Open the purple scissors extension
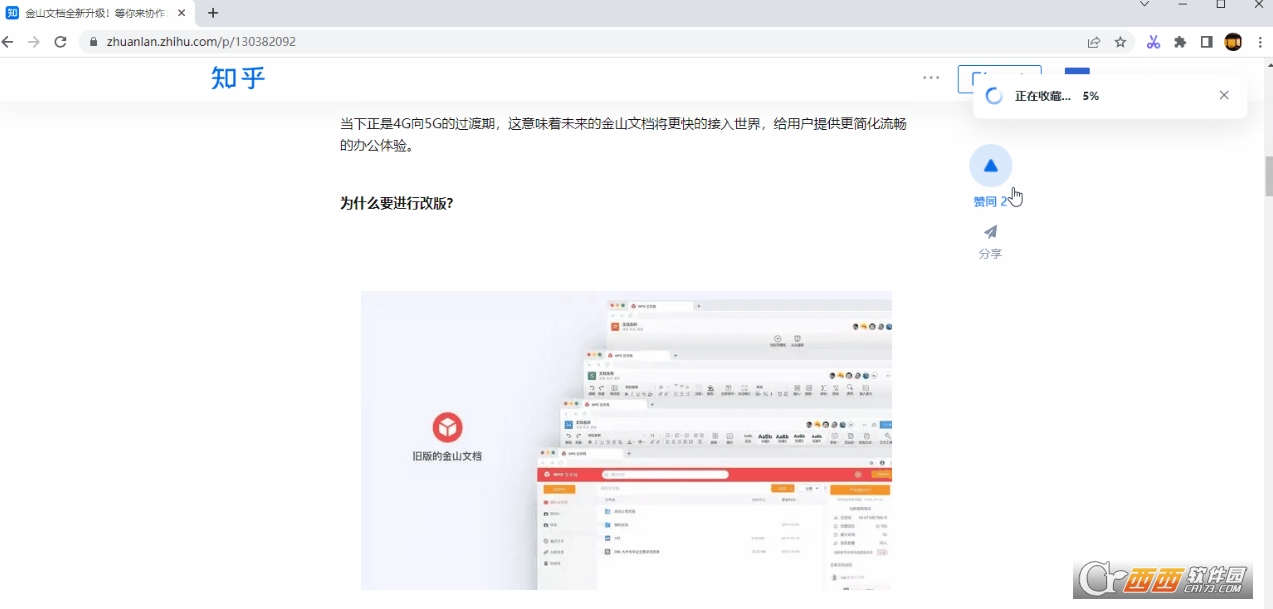The height and width of the screenshot is (609, 1273). point(1153,42)
